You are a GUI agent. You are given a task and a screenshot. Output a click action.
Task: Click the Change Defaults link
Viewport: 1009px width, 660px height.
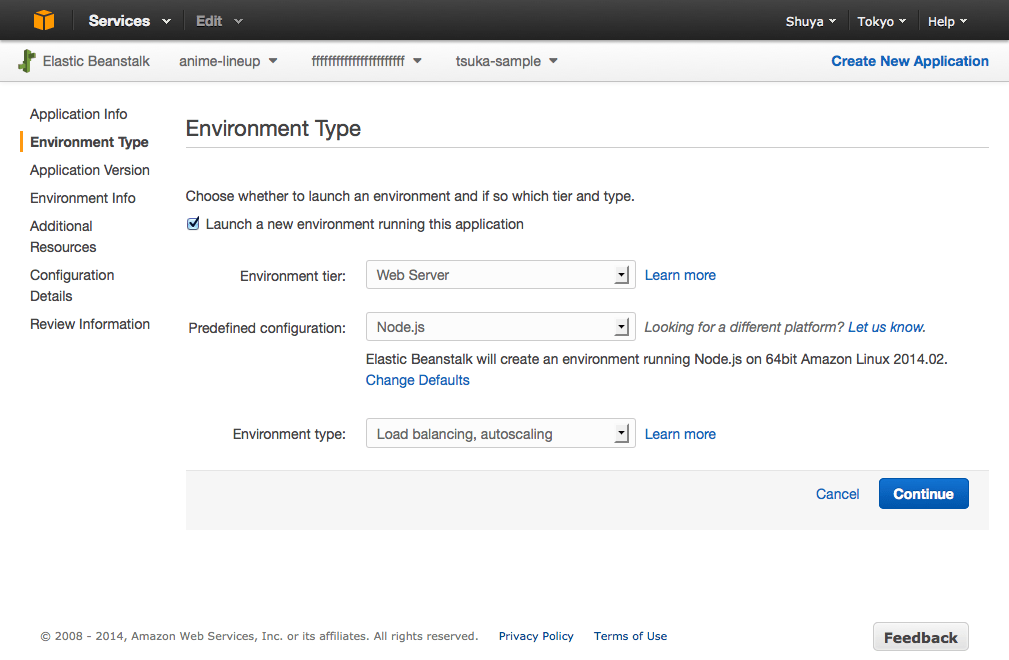pyautogui.click(x=417, y=380)
